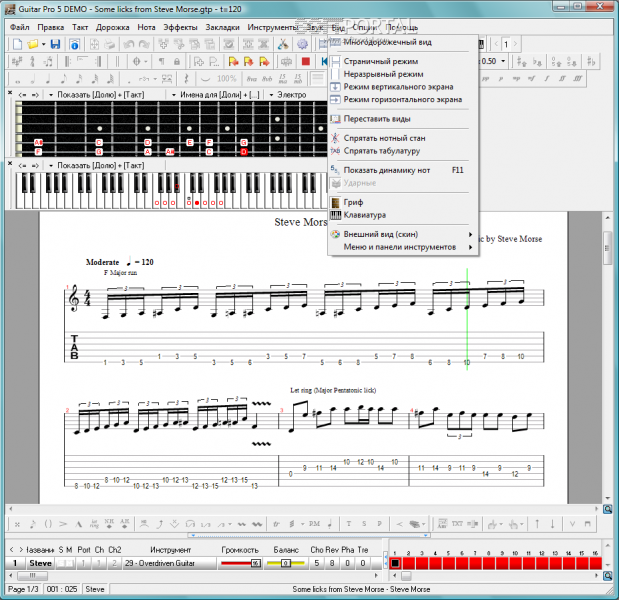
Task: Select Страничный режим menu entry
Action: click(x=381, y=61)
